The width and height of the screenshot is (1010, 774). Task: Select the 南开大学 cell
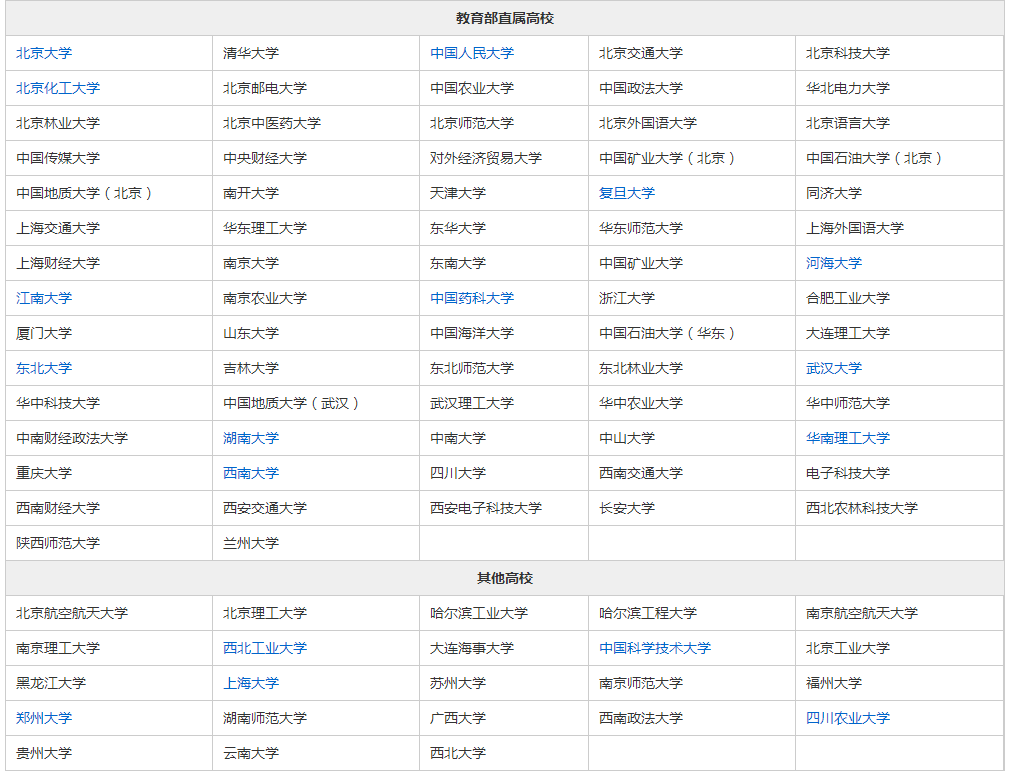[316, 193]
